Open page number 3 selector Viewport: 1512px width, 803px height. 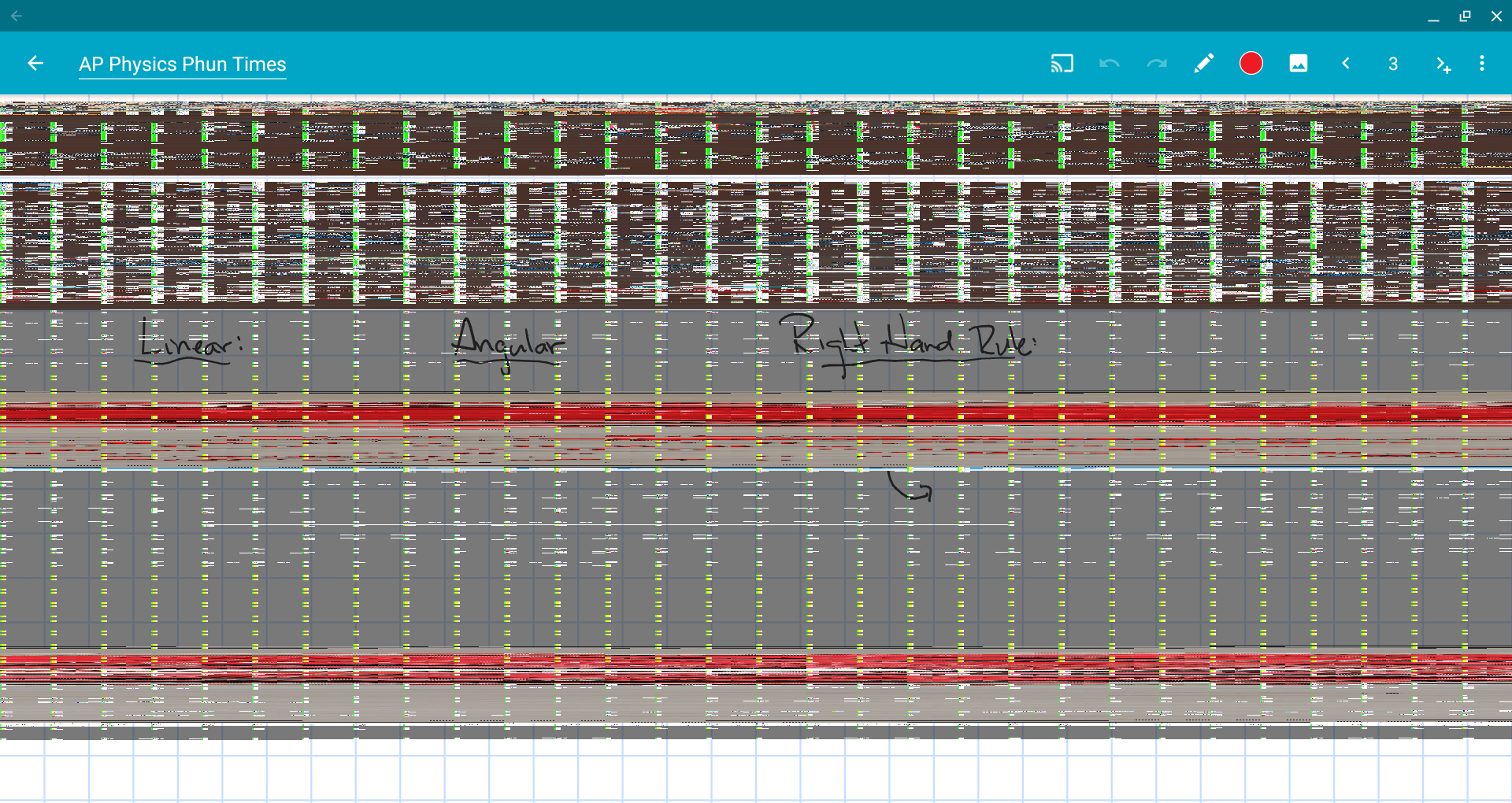1393,64
